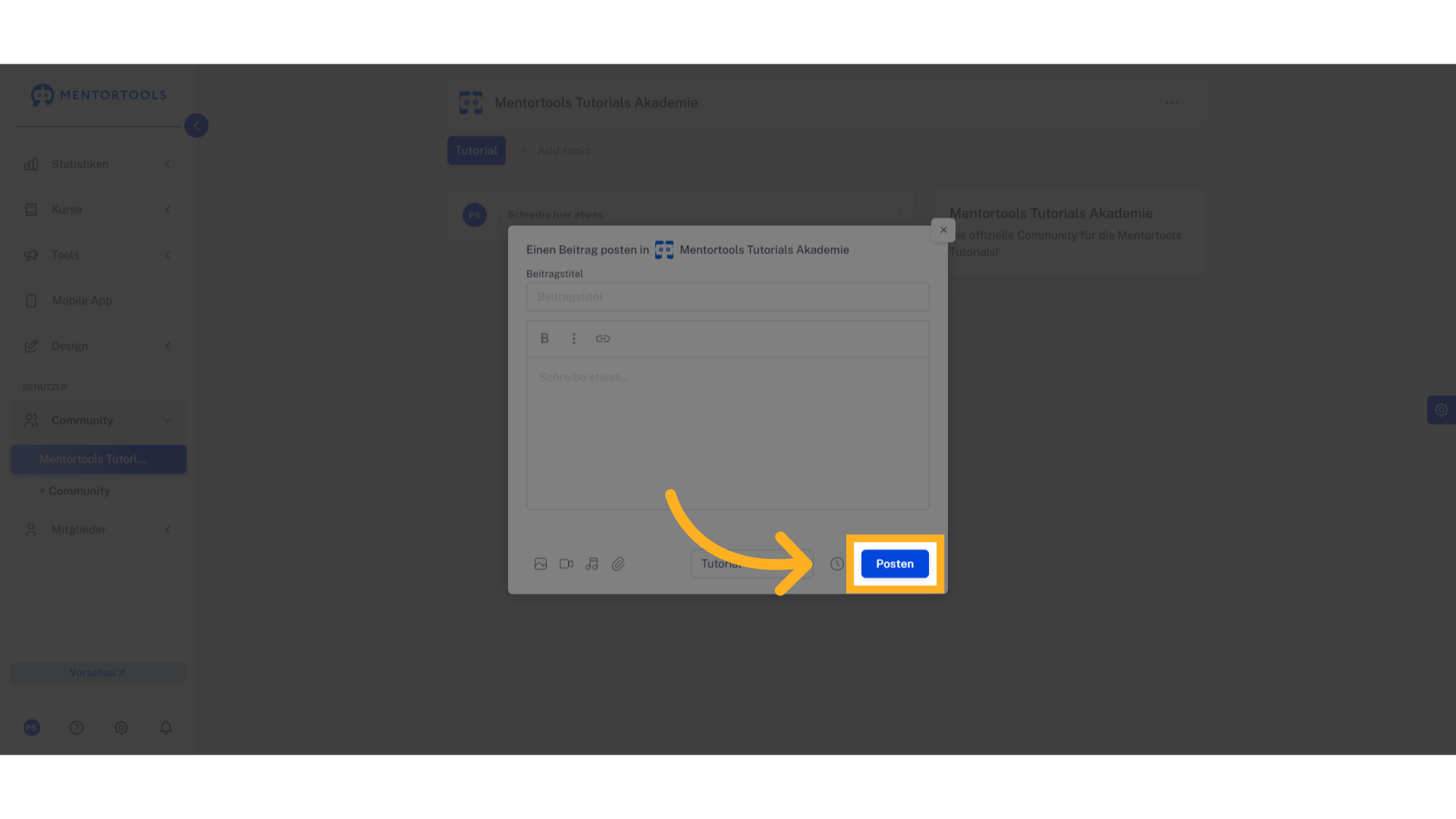Collapse the Community menu chevron
1456x819 pixels.
168,420
